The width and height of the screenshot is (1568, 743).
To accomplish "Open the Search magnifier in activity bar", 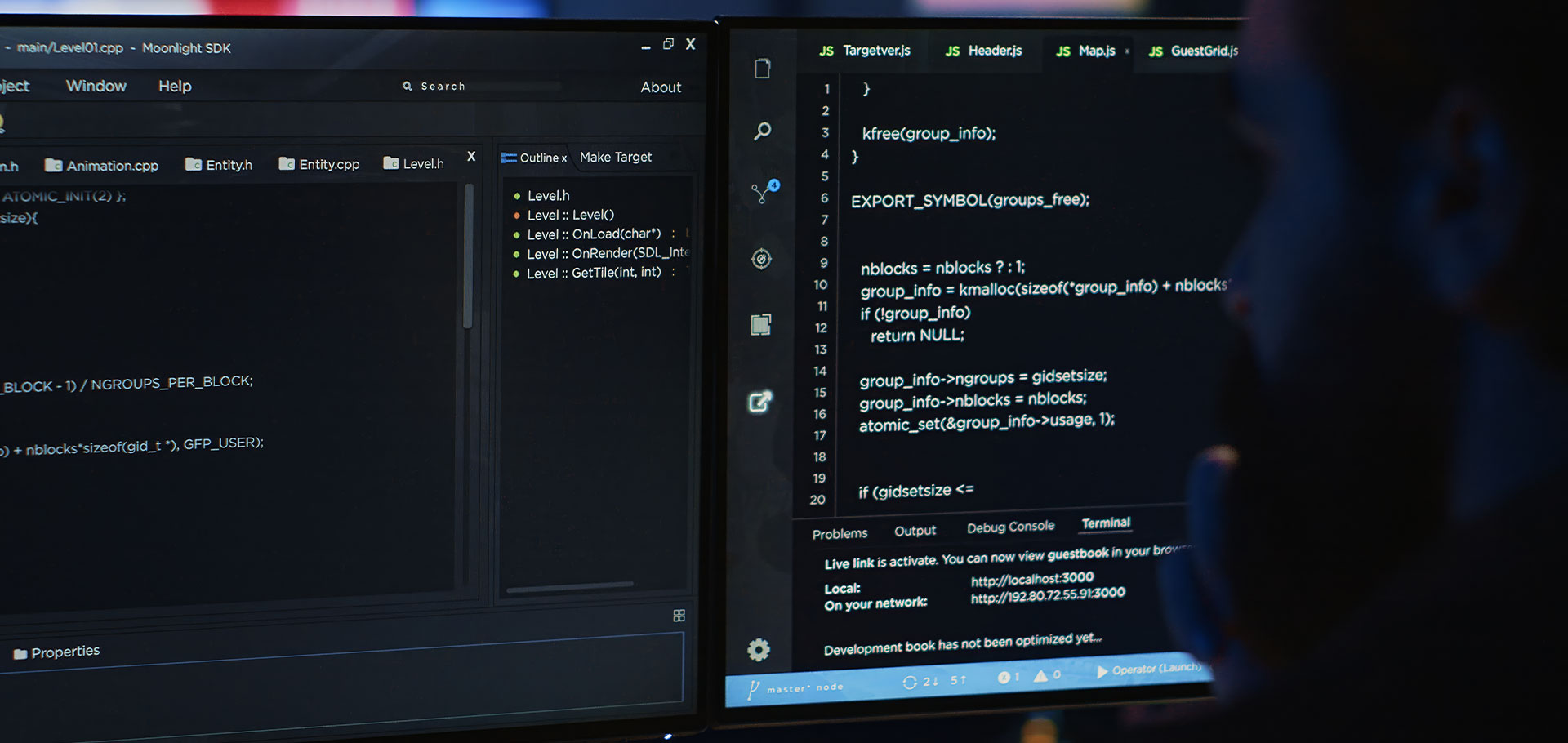I will click(x=763, y=131).
